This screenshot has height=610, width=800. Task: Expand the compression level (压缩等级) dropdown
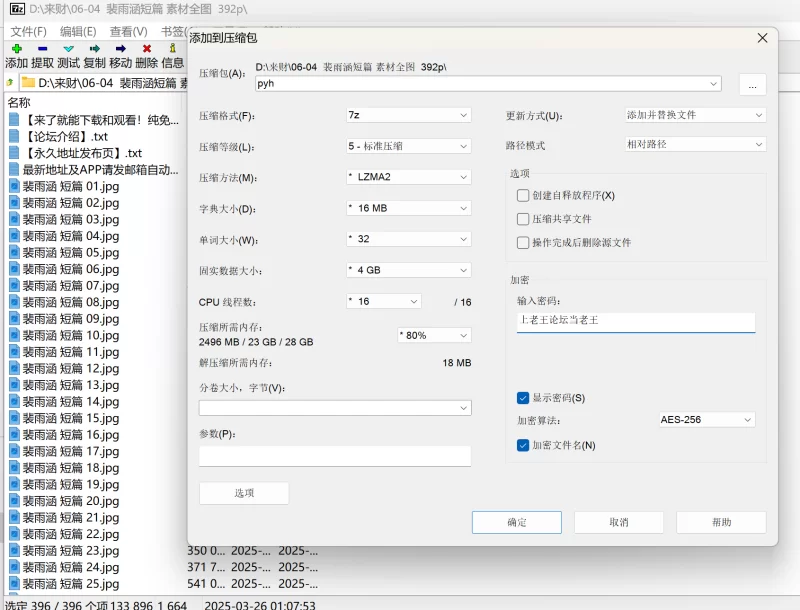pos(407,146)
